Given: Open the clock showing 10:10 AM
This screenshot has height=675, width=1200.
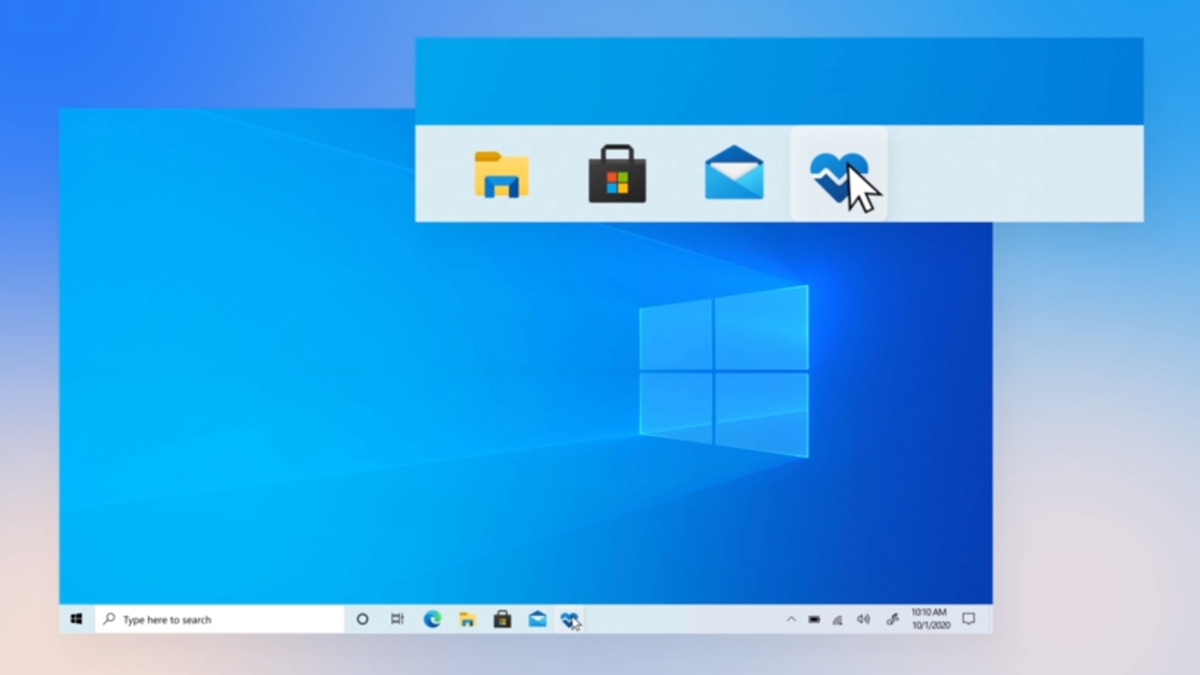Looking at the screenshot, I should click(929, 619).
